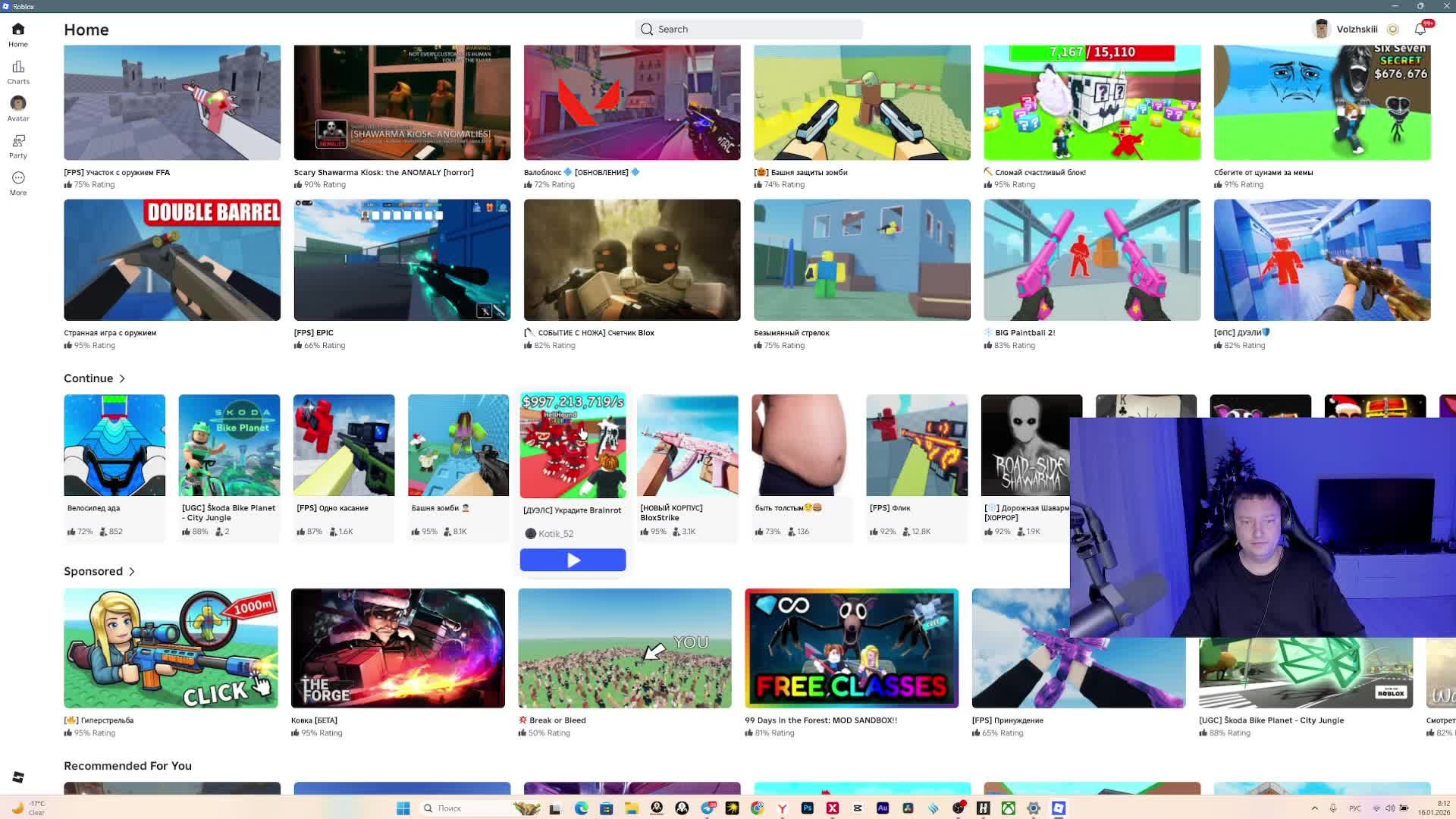
Task: Open The Forge sponsored game thumbnail
Action: pyautogui.click(x=397, y=648)
